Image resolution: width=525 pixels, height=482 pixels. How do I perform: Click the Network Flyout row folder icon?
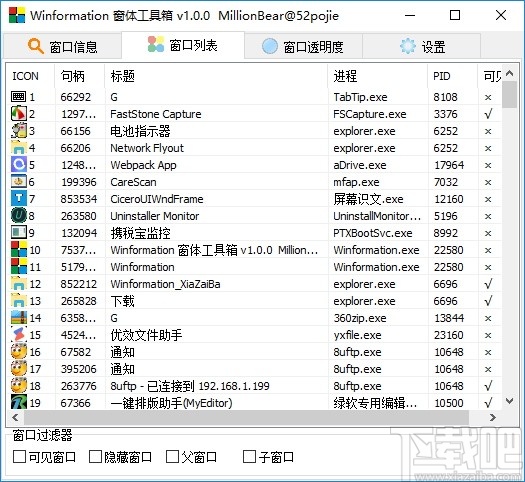tap(18, 148)
